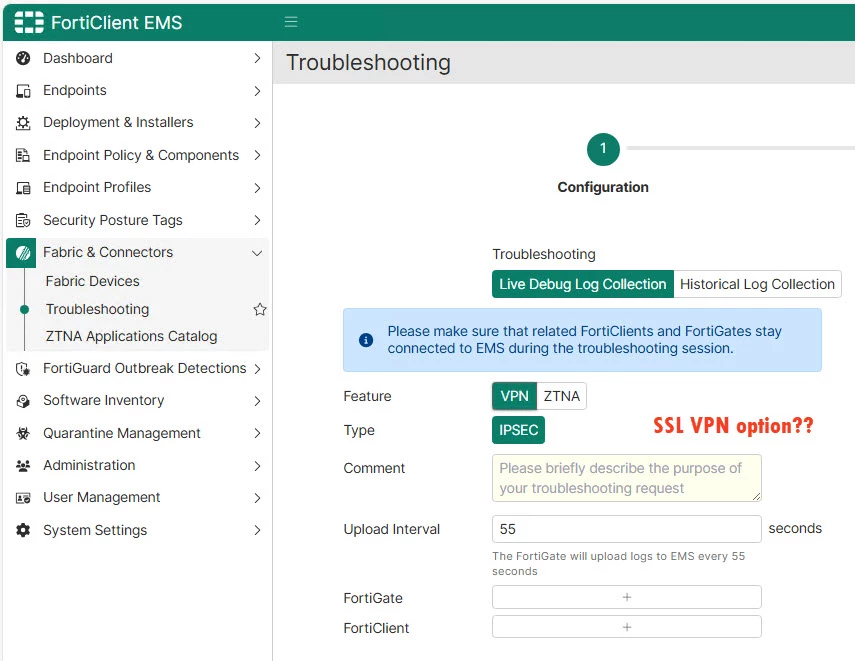Toggle the hamburger sidebar menu icon
Viewport: 855px width, 661px height.
291,22
